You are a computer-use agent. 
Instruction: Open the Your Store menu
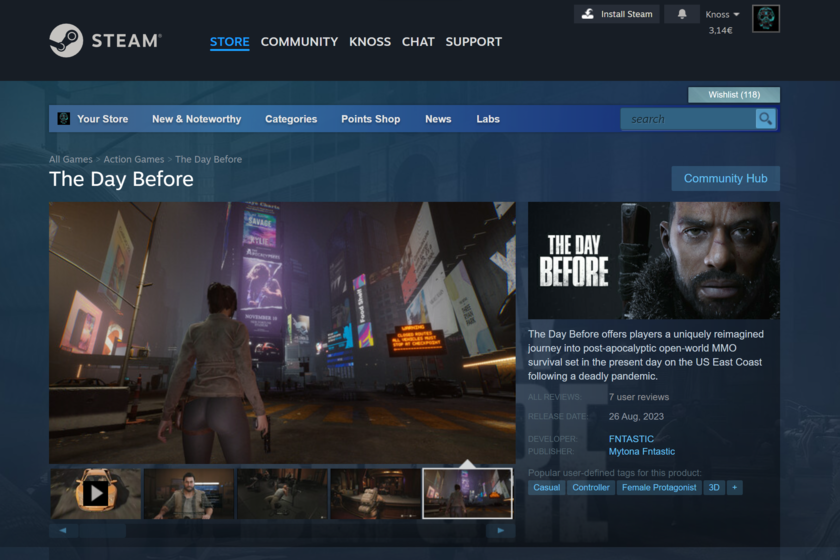(102, 119)
